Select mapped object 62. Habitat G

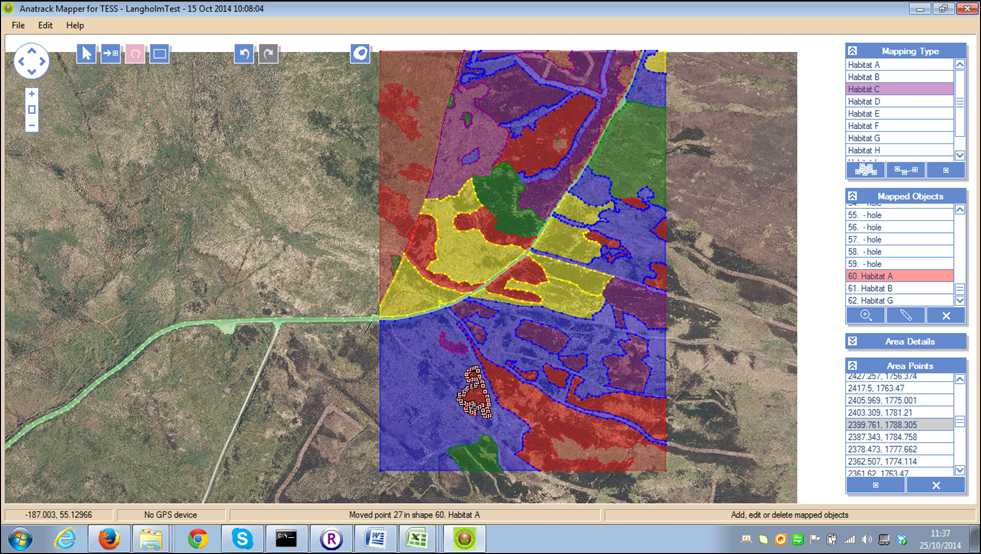coord(900,300)
